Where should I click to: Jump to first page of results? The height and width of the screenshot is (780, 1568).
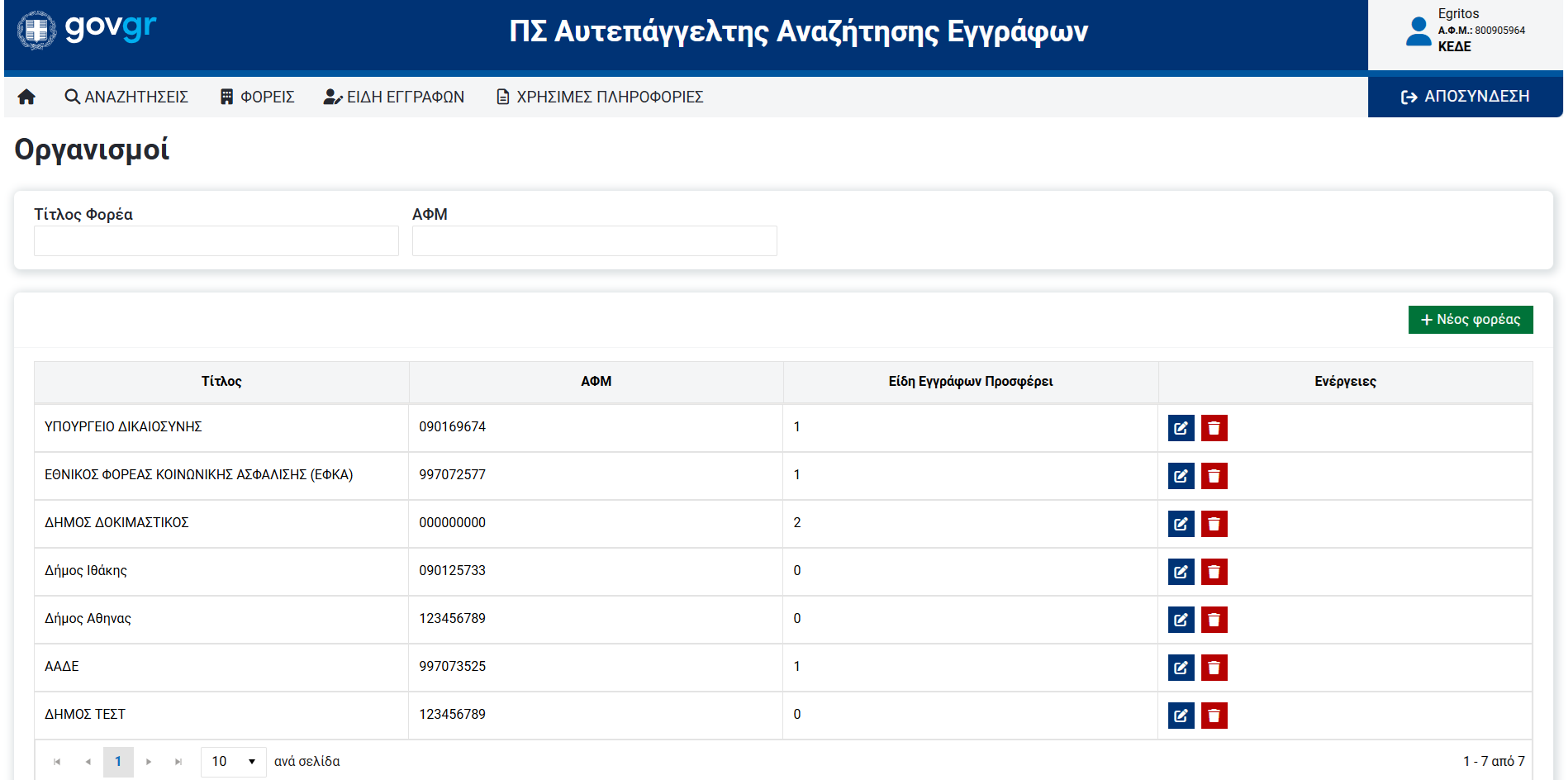point(57,762)
